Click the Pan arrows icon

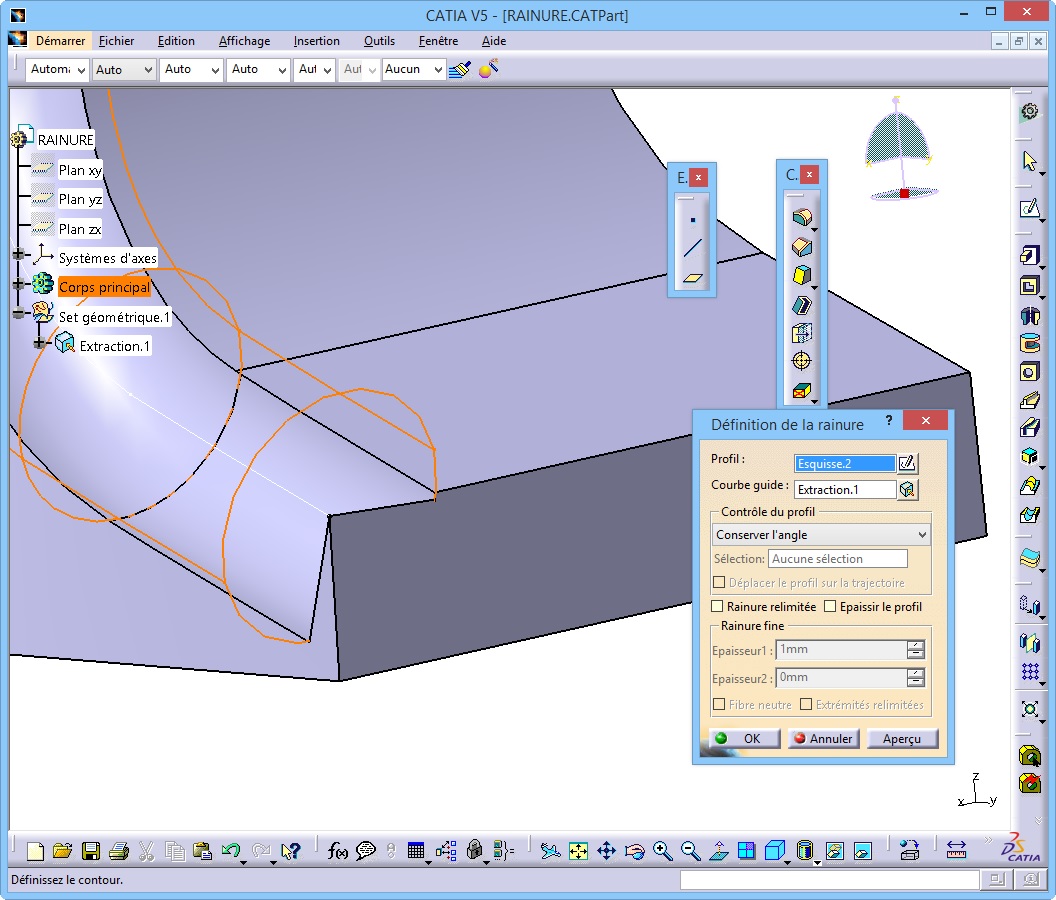(606, 851)
